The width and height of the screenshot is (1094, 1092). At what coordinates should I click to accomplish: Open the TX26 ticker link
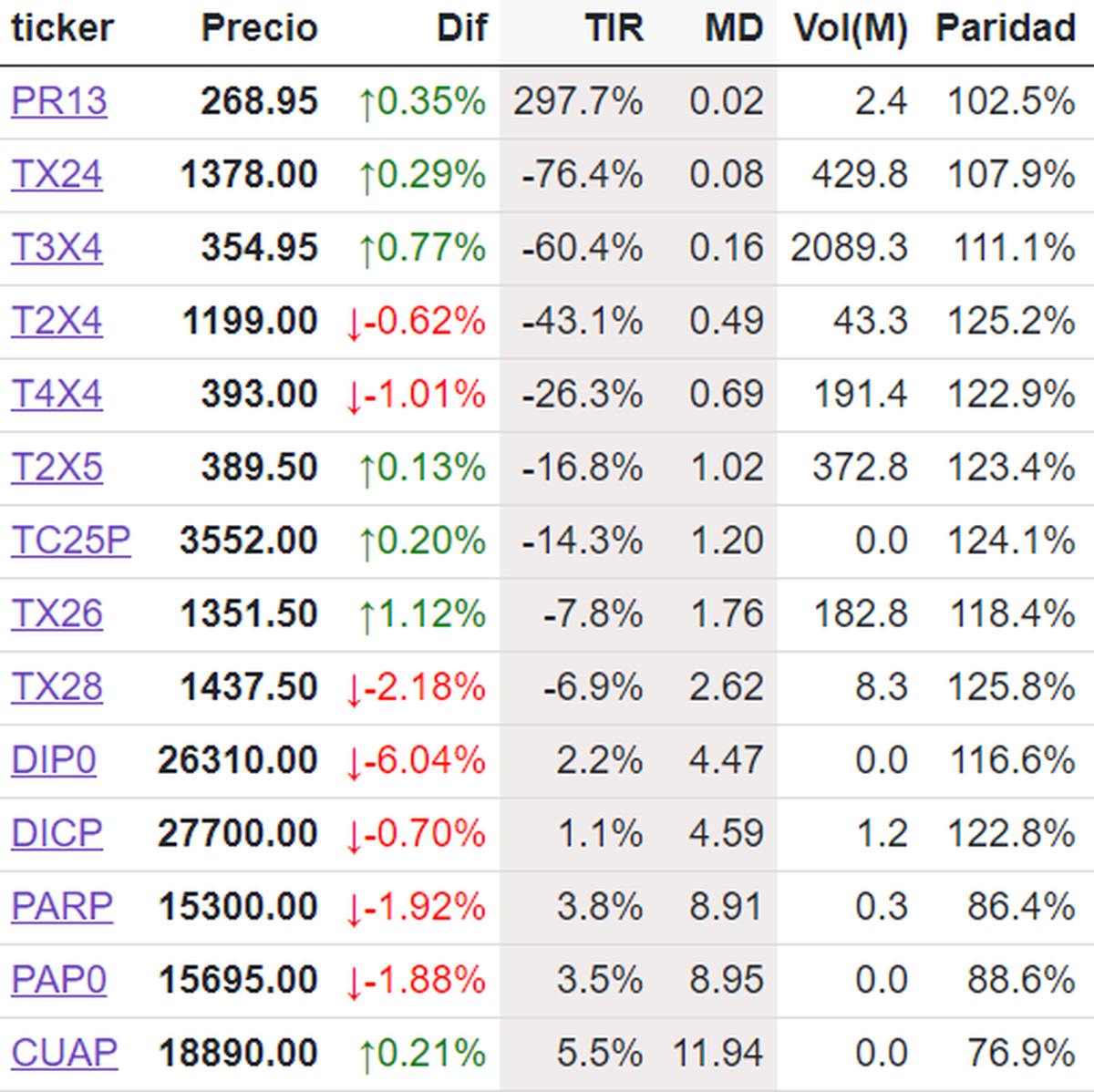pyautogui.click(x=57, y=613)
